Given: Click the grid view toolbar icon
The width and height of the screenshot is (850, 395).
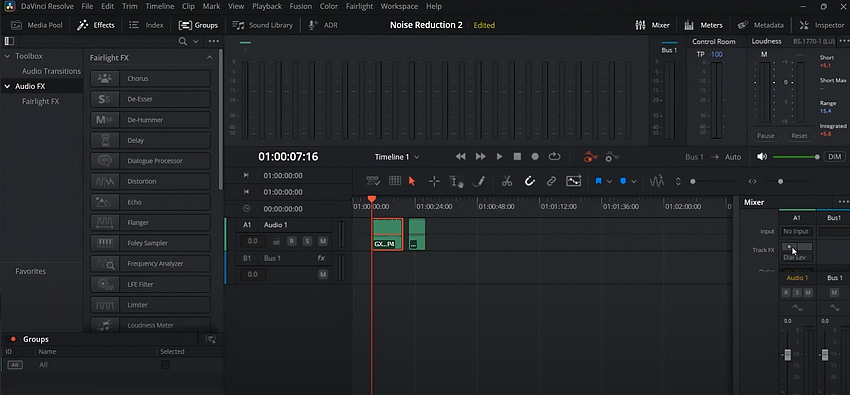Looking at the screenshot, I should (x=395, y=181).
